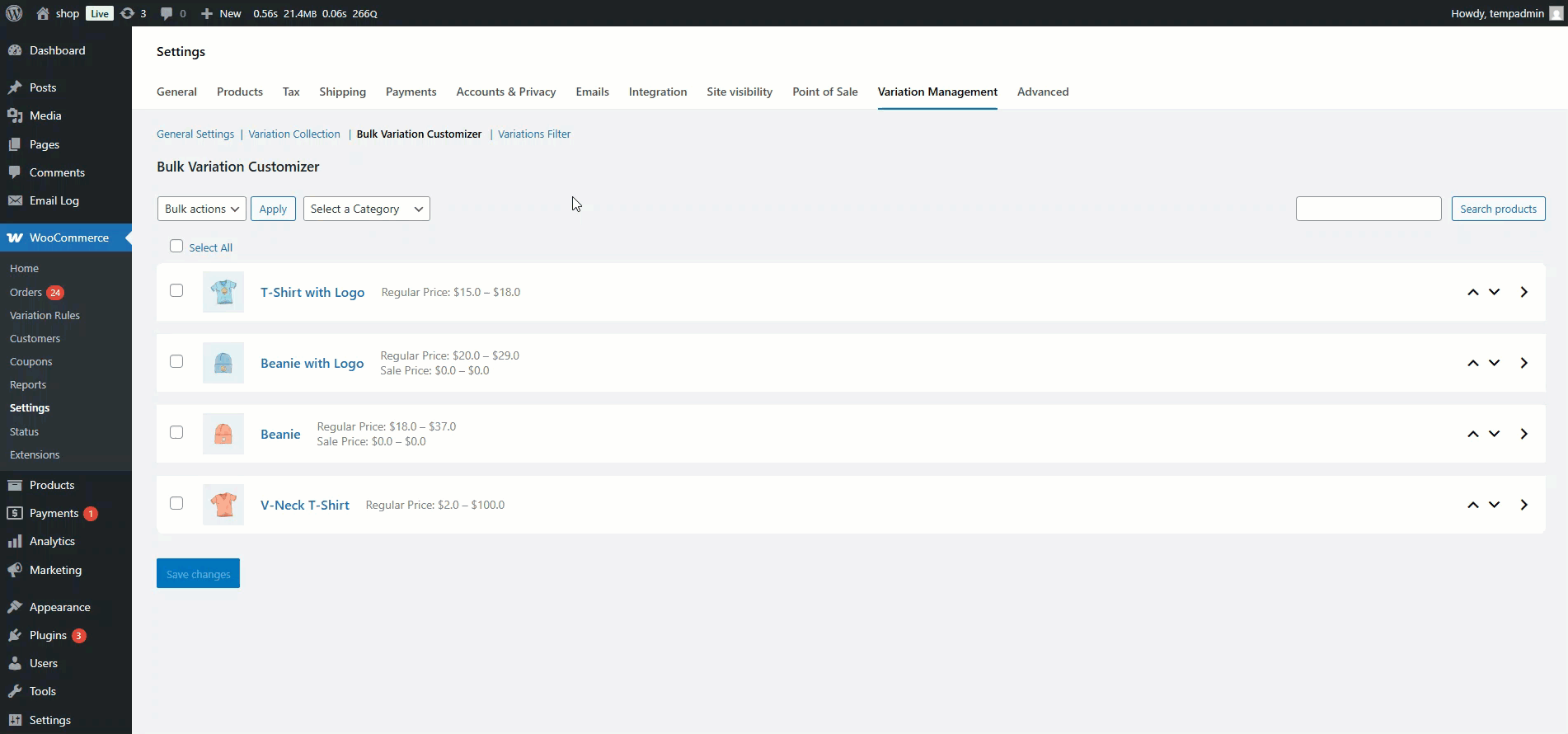This screenshot has width=1568, height=734.
Task: Click the Beanie with Logo thumbnail
Action: coord(223,363)
